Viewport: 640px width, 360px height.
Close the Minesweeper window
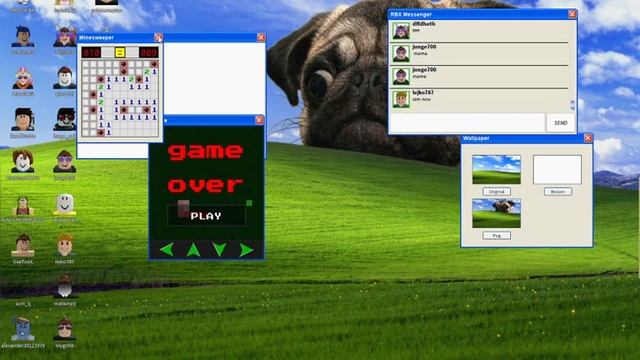coord(158,38)
